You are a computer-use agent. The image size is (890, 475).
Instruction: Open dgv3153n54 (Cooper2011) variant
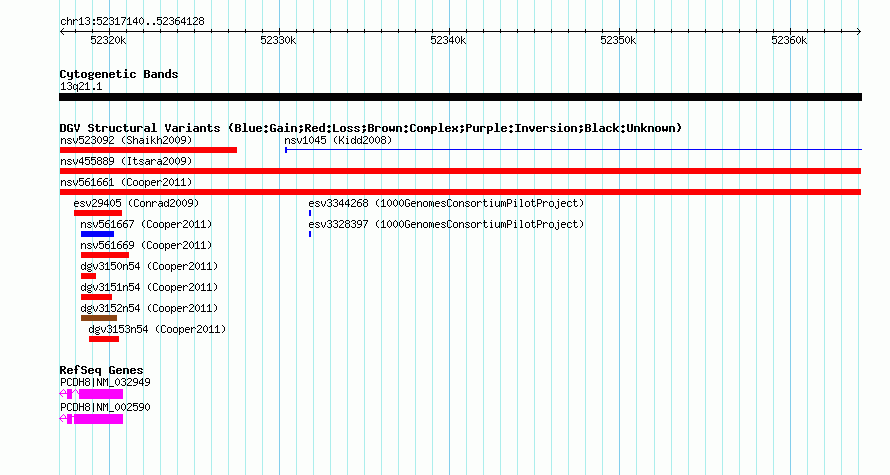click(157, 329)
